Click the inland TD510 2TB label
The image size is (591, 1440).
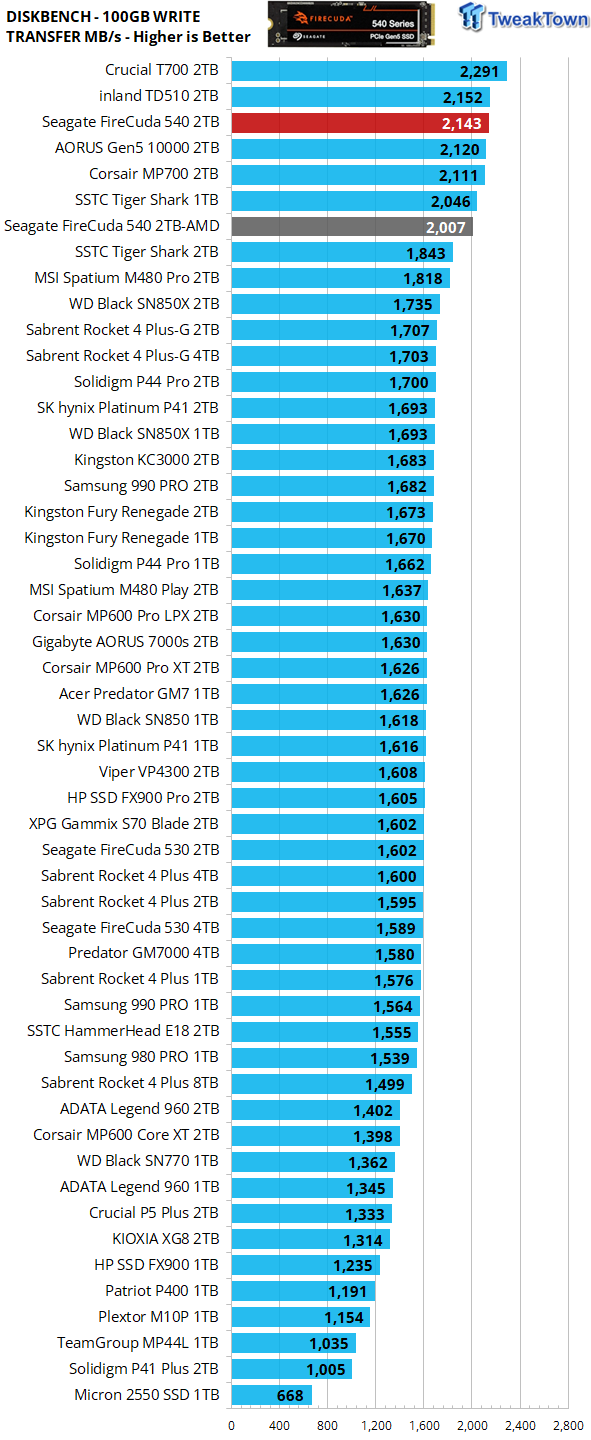pos(159,96)
